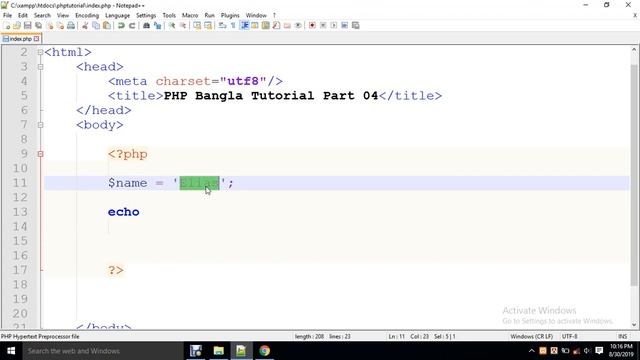Viewport: 640px width, 360px height.
Task: Zoom in using the toolbar icon
Action: 172,25
